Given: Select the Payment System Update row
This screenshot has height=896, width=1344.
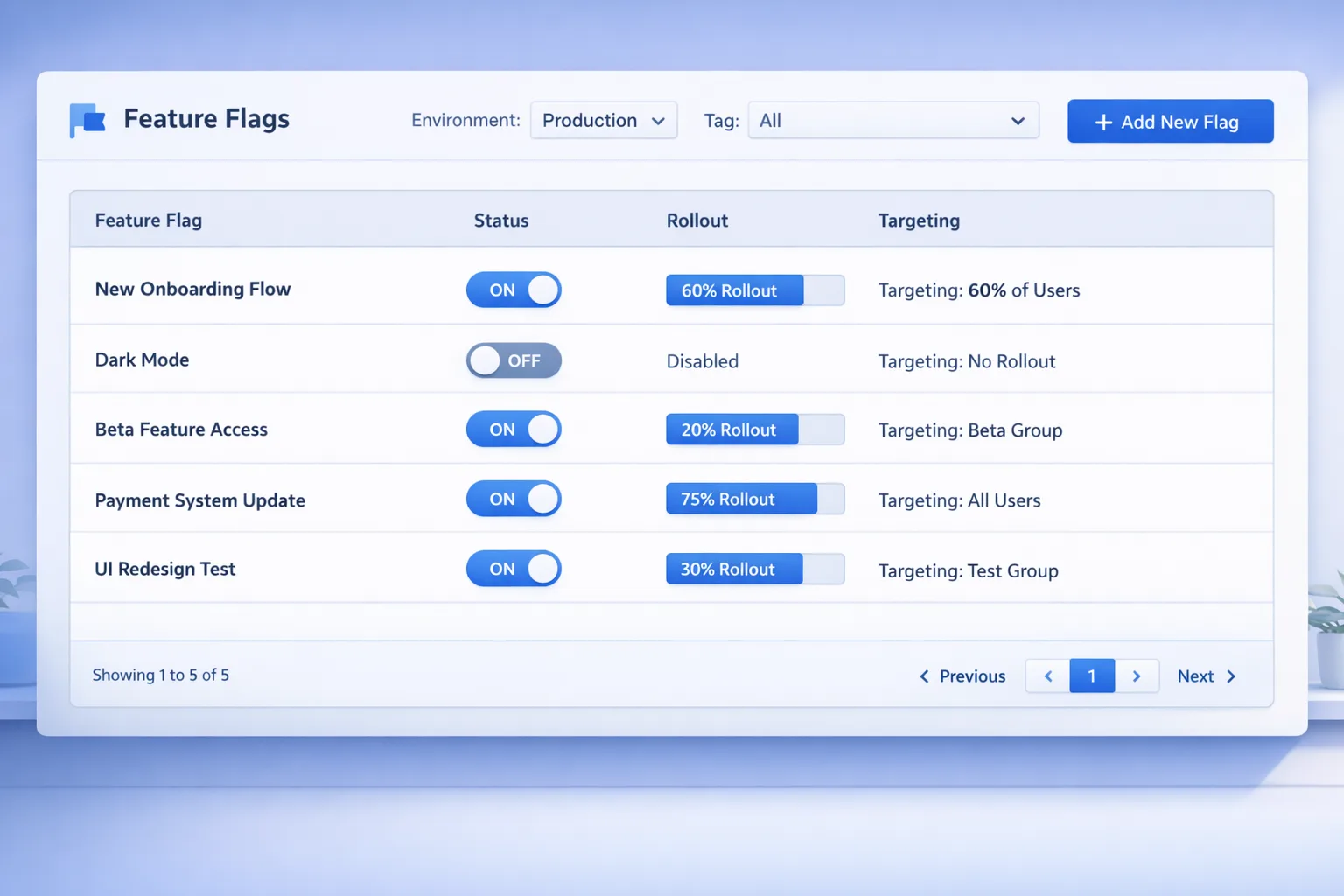Looking at the screenshot, I should click(x=200, y=500).
